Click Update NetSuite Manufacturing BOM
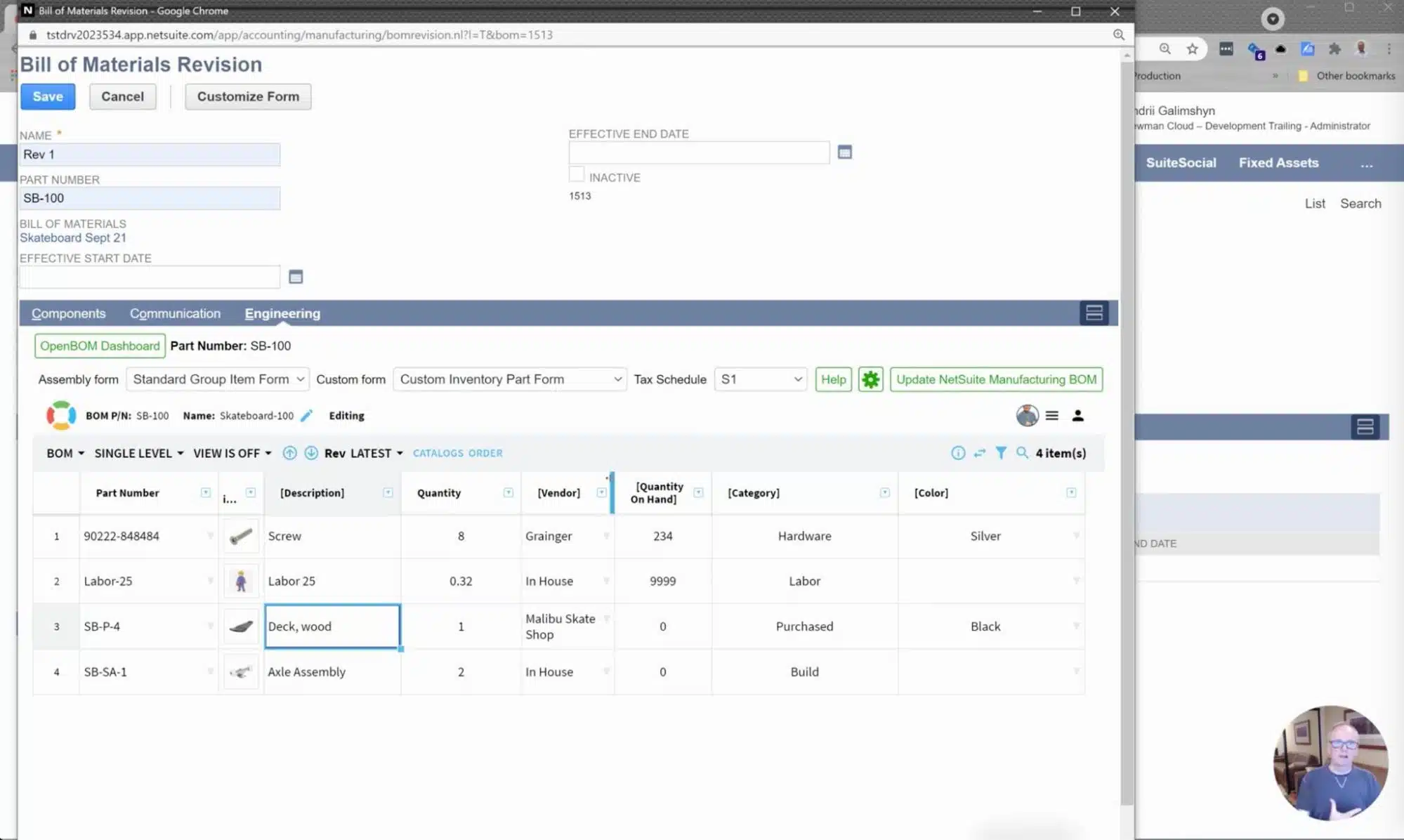The height and width of the screenshot is (840, 1404). click(x=996, y=379)
